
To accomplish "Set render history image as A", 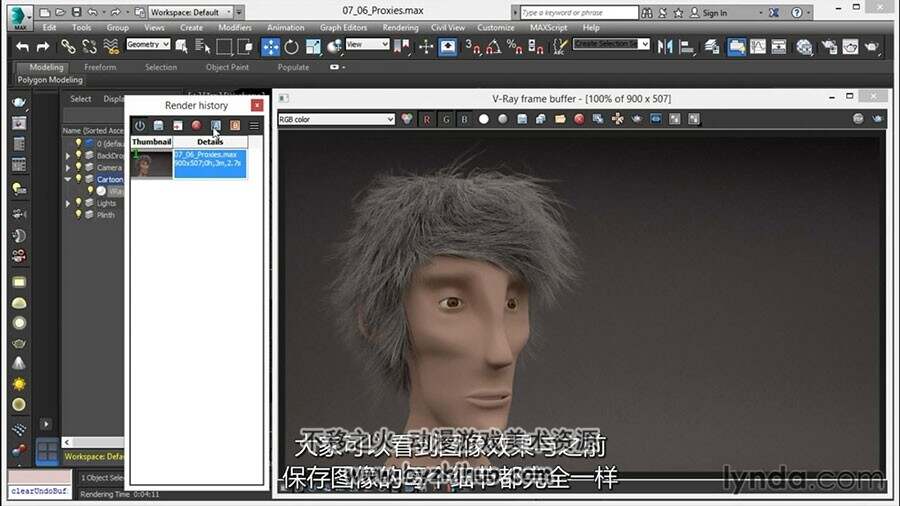I will click(x=216, y=125).
